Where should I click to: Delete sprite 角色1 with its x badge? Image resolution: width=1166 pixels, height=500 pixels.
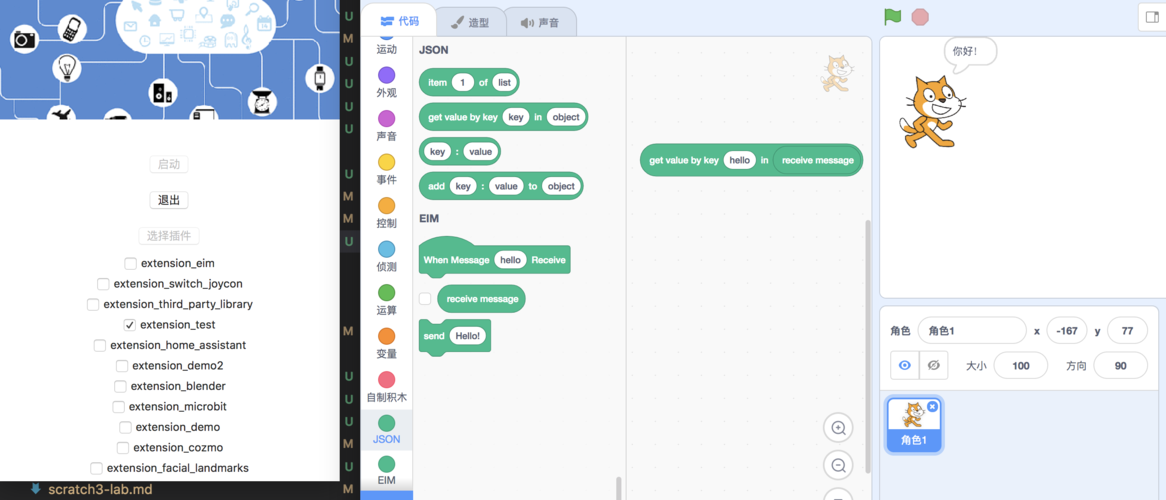click(x=933, y=406)
